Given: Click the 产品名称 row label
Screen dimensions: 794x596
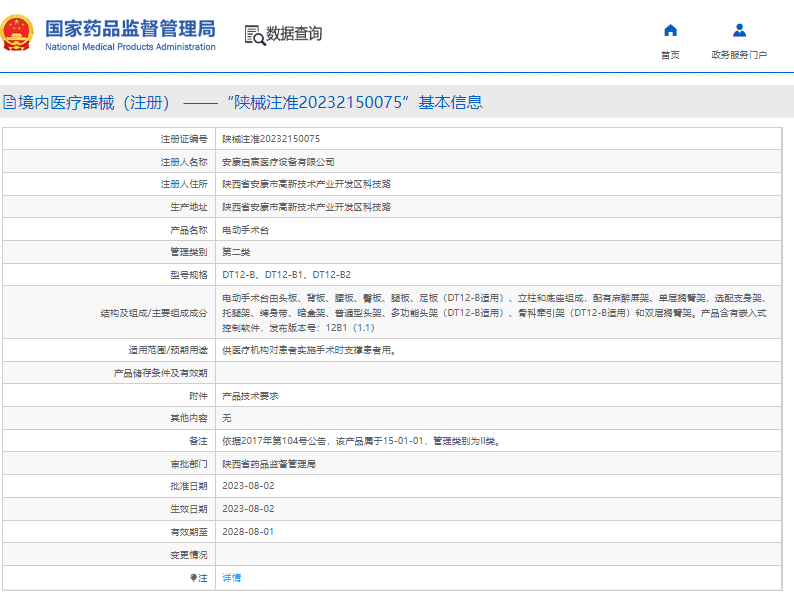Looking at the screenshot, I should (189, 230).
